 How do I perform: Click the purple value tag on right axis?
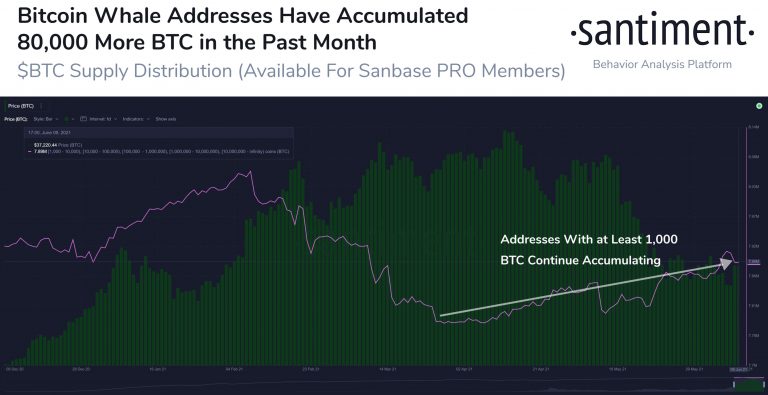tap(752, 262)
